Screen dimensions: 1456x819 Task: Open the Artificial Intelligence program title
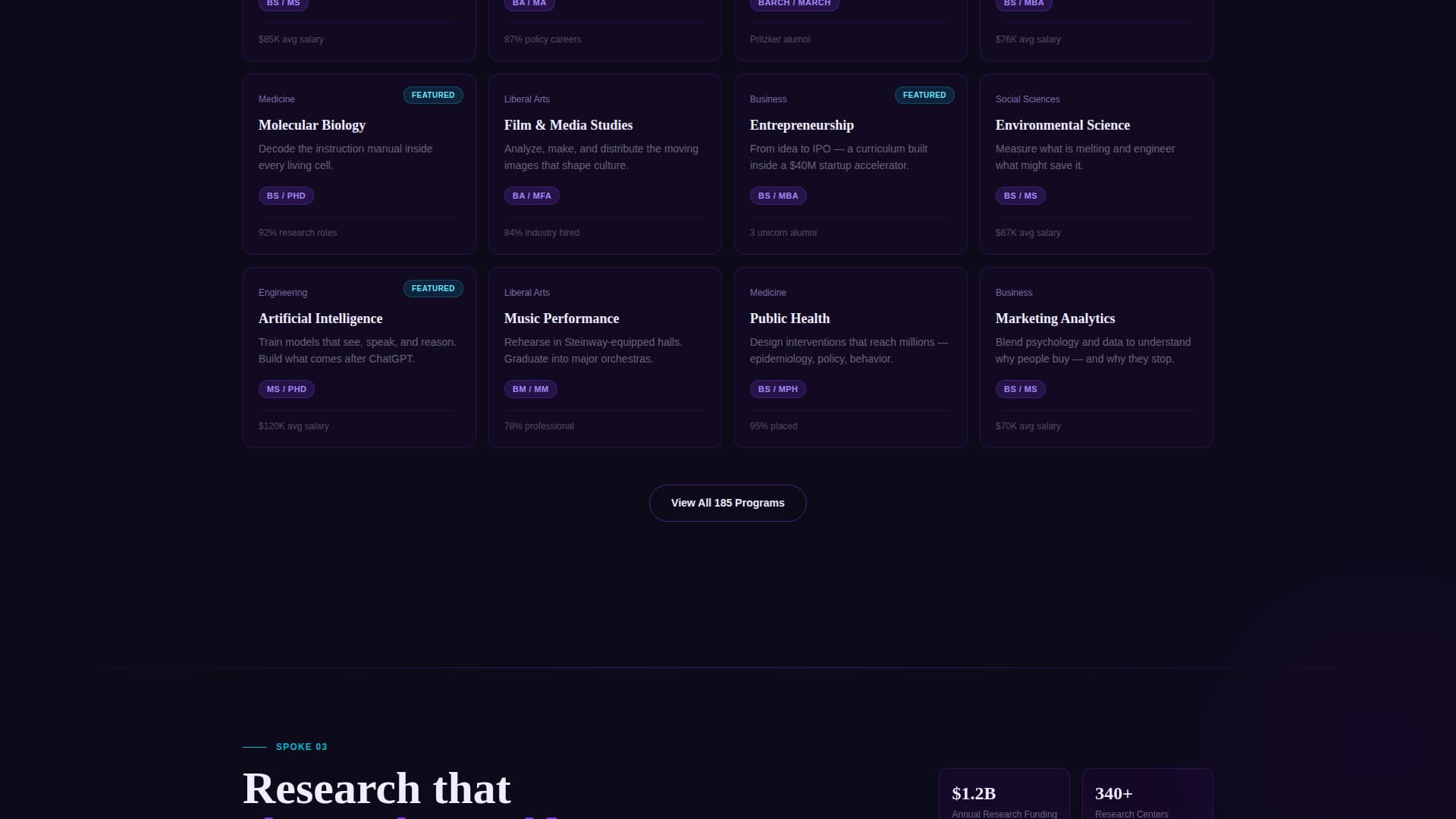click(x=320, y=318)
